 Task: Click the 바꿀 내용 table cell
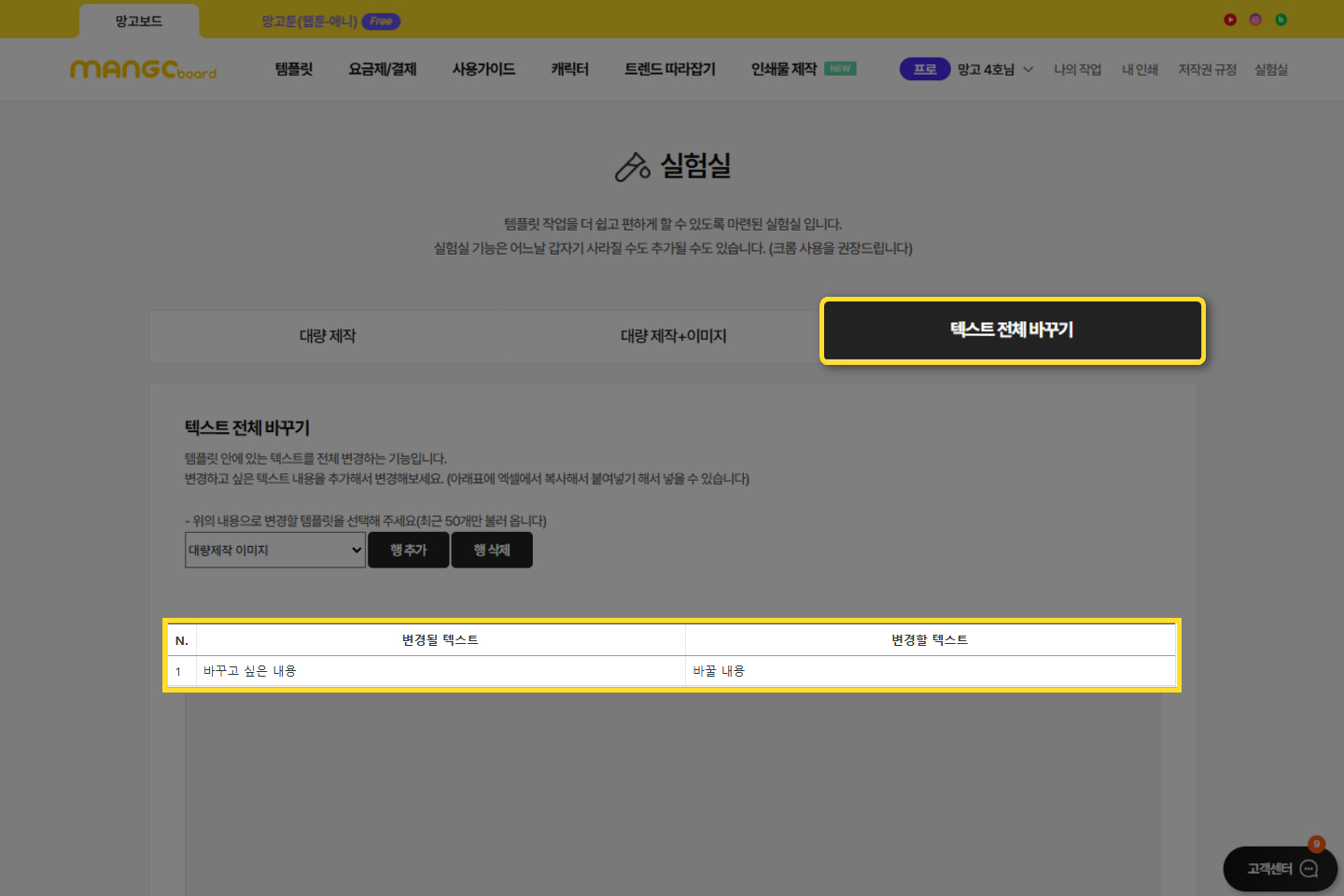(930, 671)
